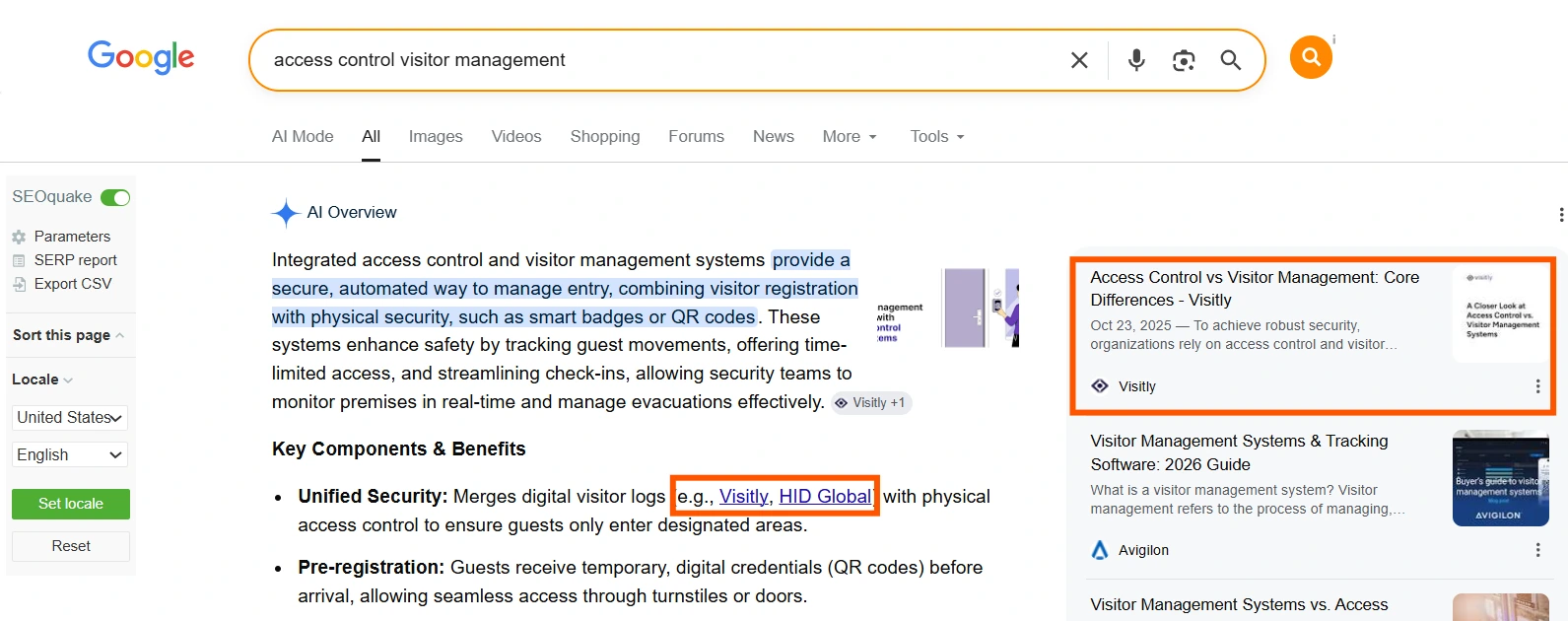Click the 'Pre-registration:' bullet text
This screenshot has width=1568, height=621.
372,568
